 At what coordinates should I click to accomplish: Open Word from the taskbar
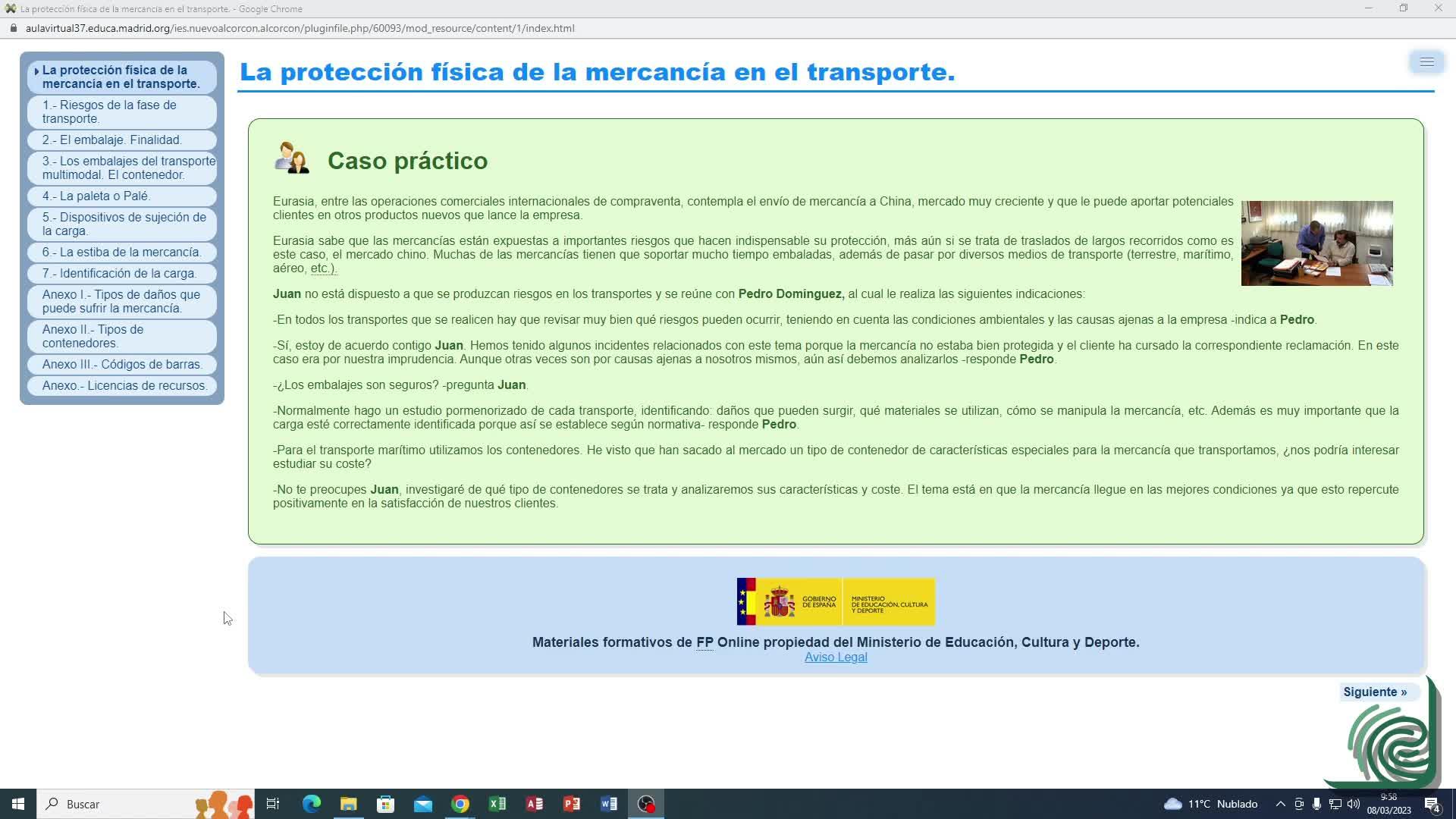609,804
